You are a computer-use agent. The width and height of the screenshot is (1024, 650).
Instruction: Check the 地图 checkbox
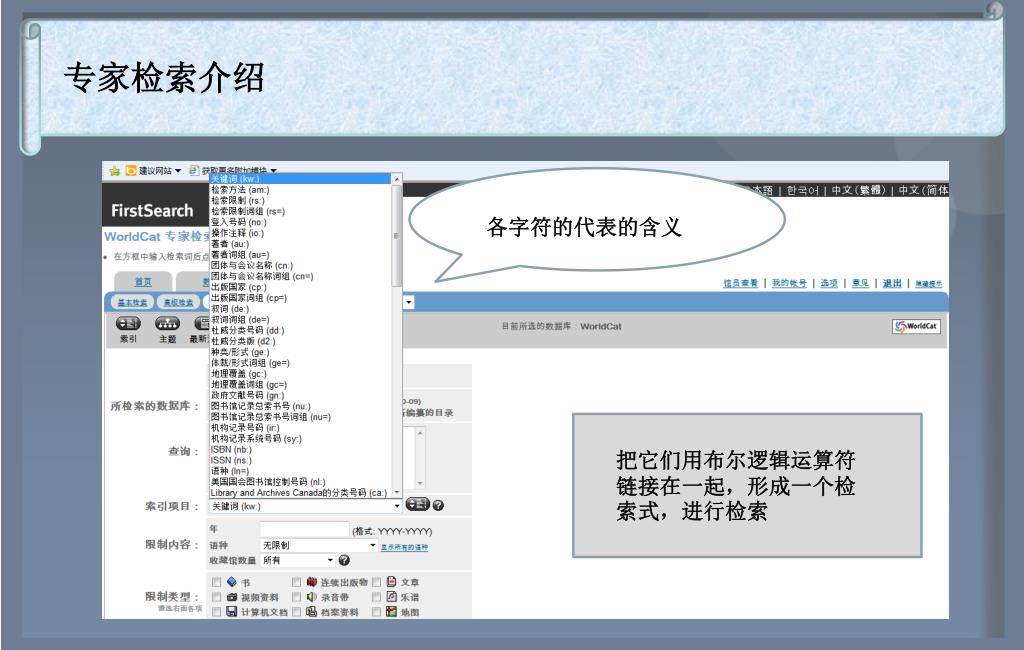(x=376, y=612)
